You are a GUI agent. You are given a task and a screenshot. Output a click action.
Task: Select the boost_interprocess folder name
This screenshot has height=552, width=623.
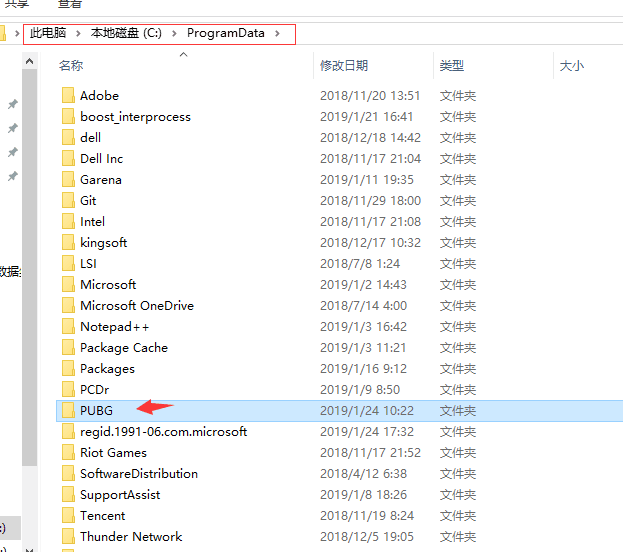tap(135, 117)
